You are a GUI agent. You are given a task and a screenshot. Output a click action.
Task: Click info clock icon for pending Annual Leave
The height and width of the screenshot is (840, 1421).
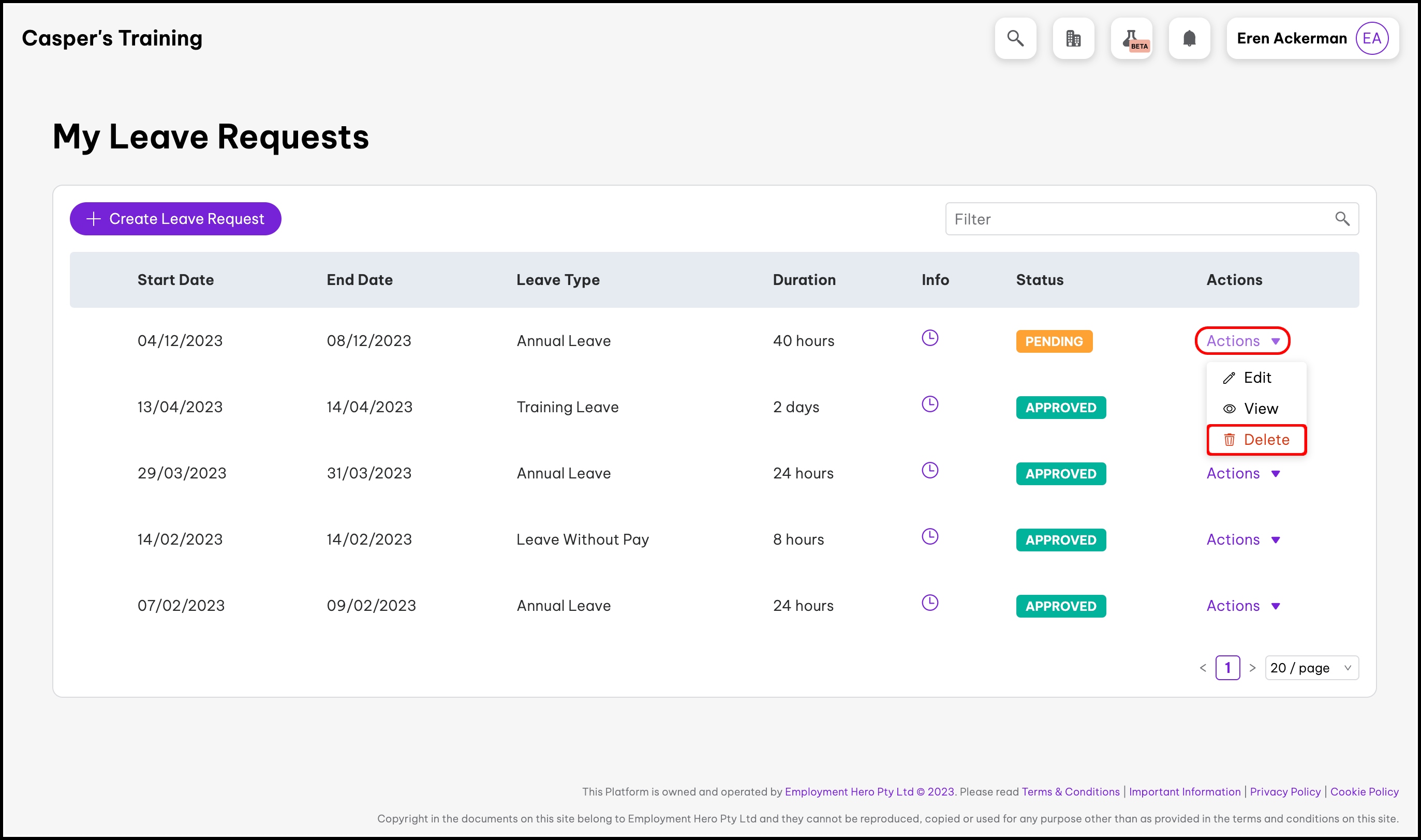click(x=929, y=338)
